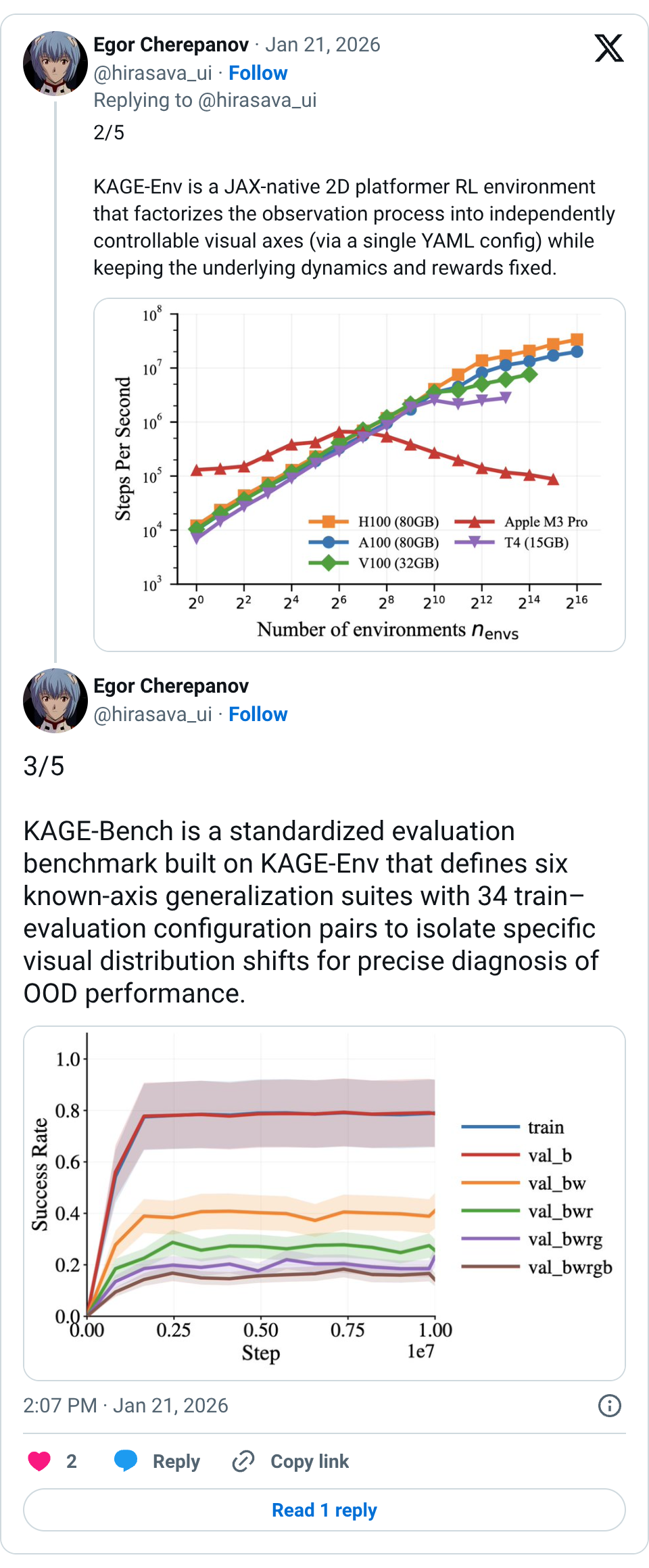Open the Jan 21, 2026 date link
This screenshot has width=649, height=1568.
322,45
